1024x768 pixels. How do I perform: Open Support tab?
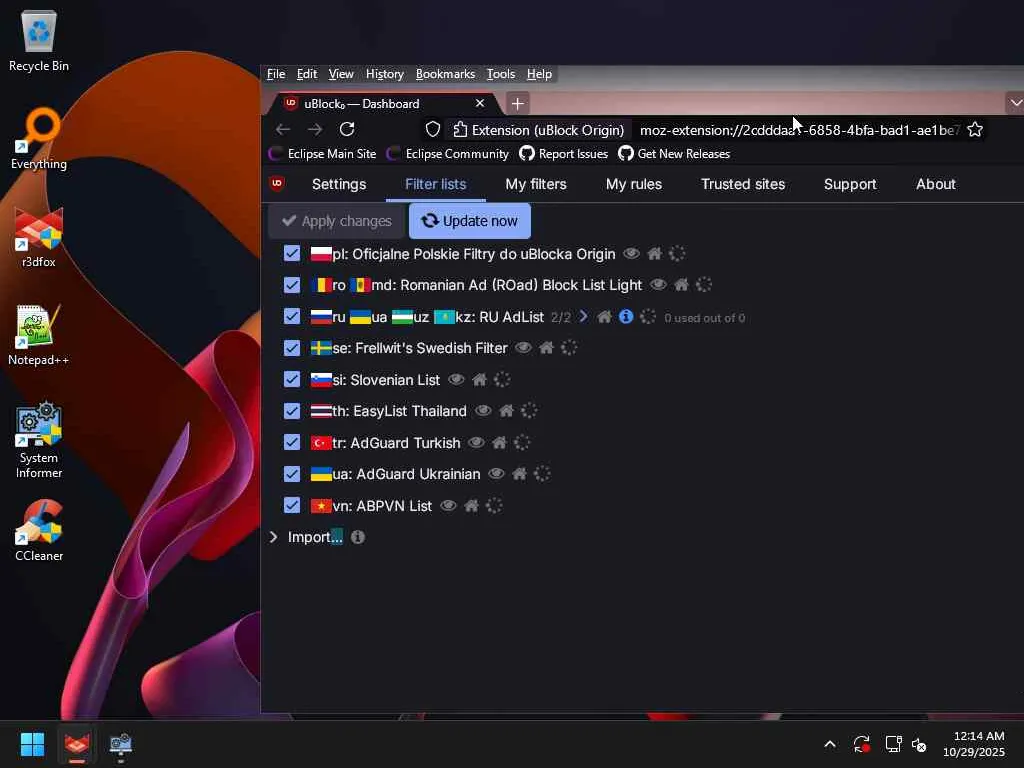850,184
